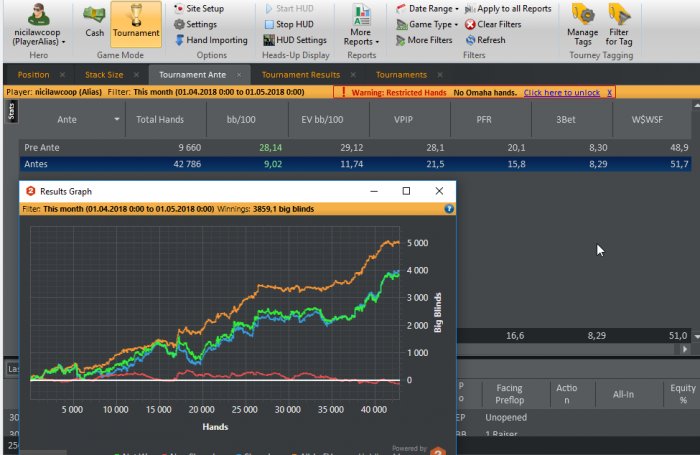Image resolution: width=700 pixels, height=455 pixels.
Task: Select the Pre Ante row
Action: click(x=355, y=147)
